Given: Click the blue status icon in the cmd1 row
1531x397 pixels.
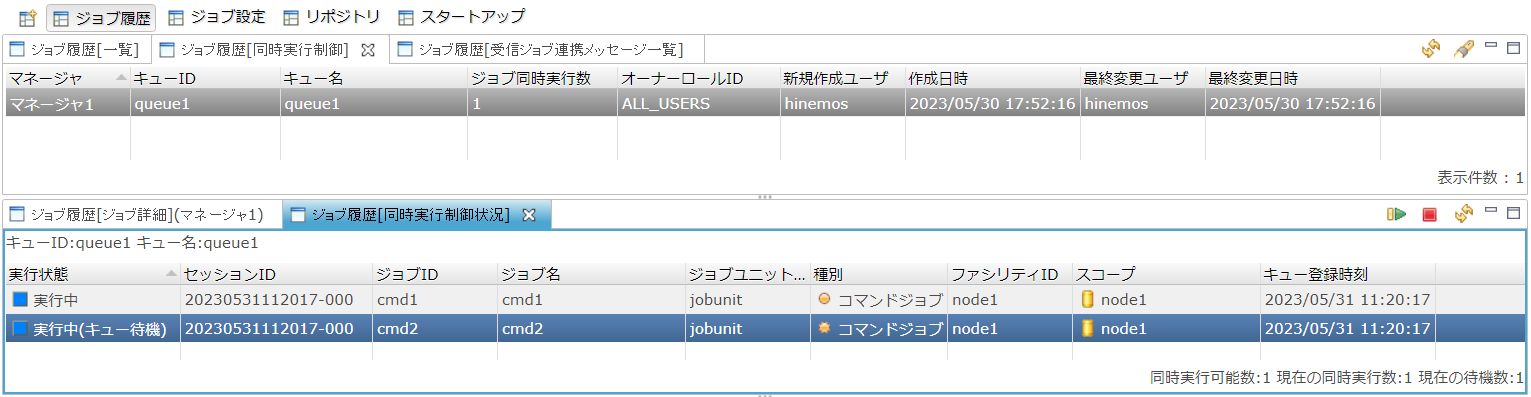Looking at the screenshot, I should (20, 299).
